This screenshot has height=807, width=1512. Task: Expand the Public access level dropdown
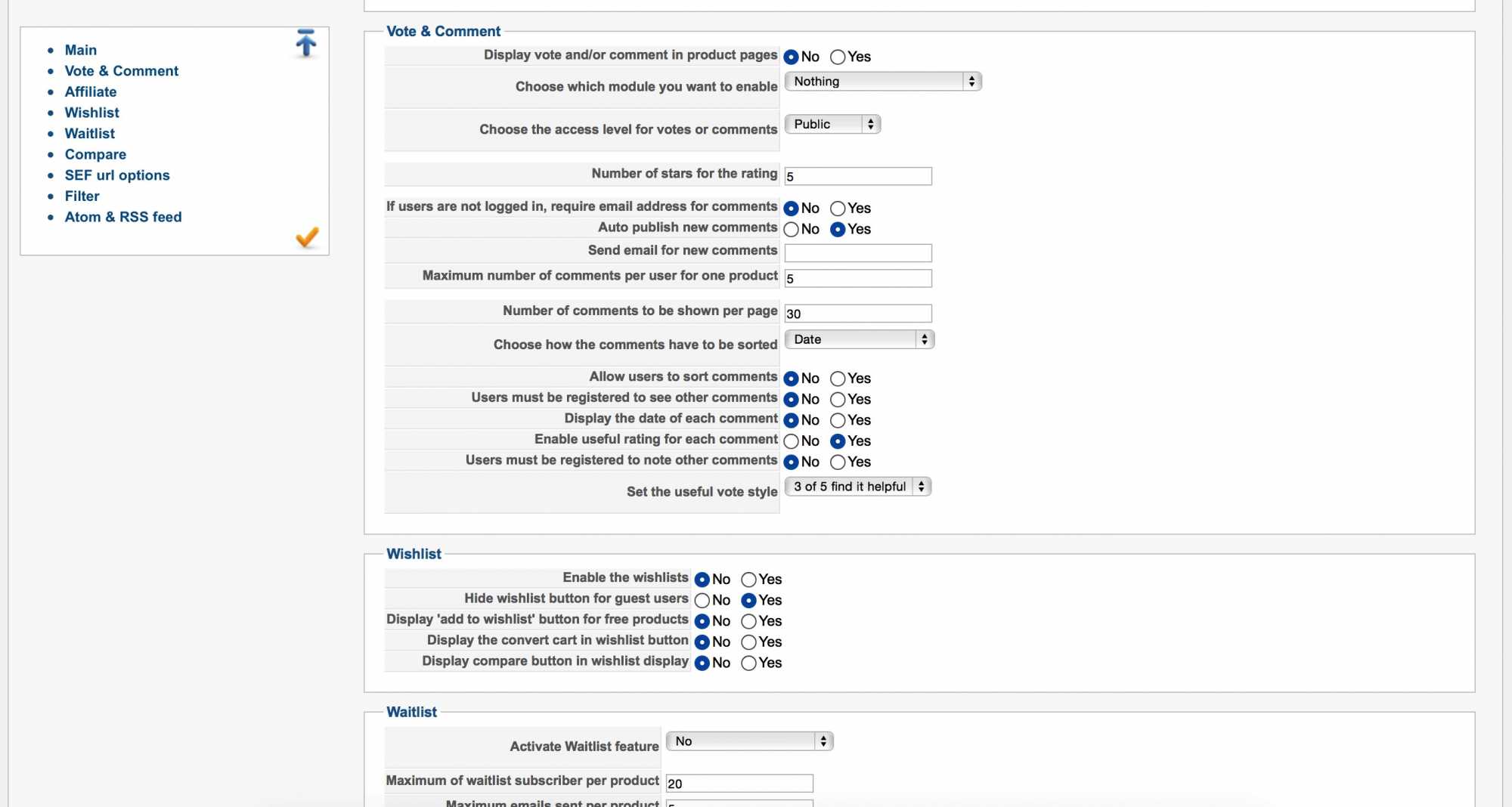tap(832, 125)
